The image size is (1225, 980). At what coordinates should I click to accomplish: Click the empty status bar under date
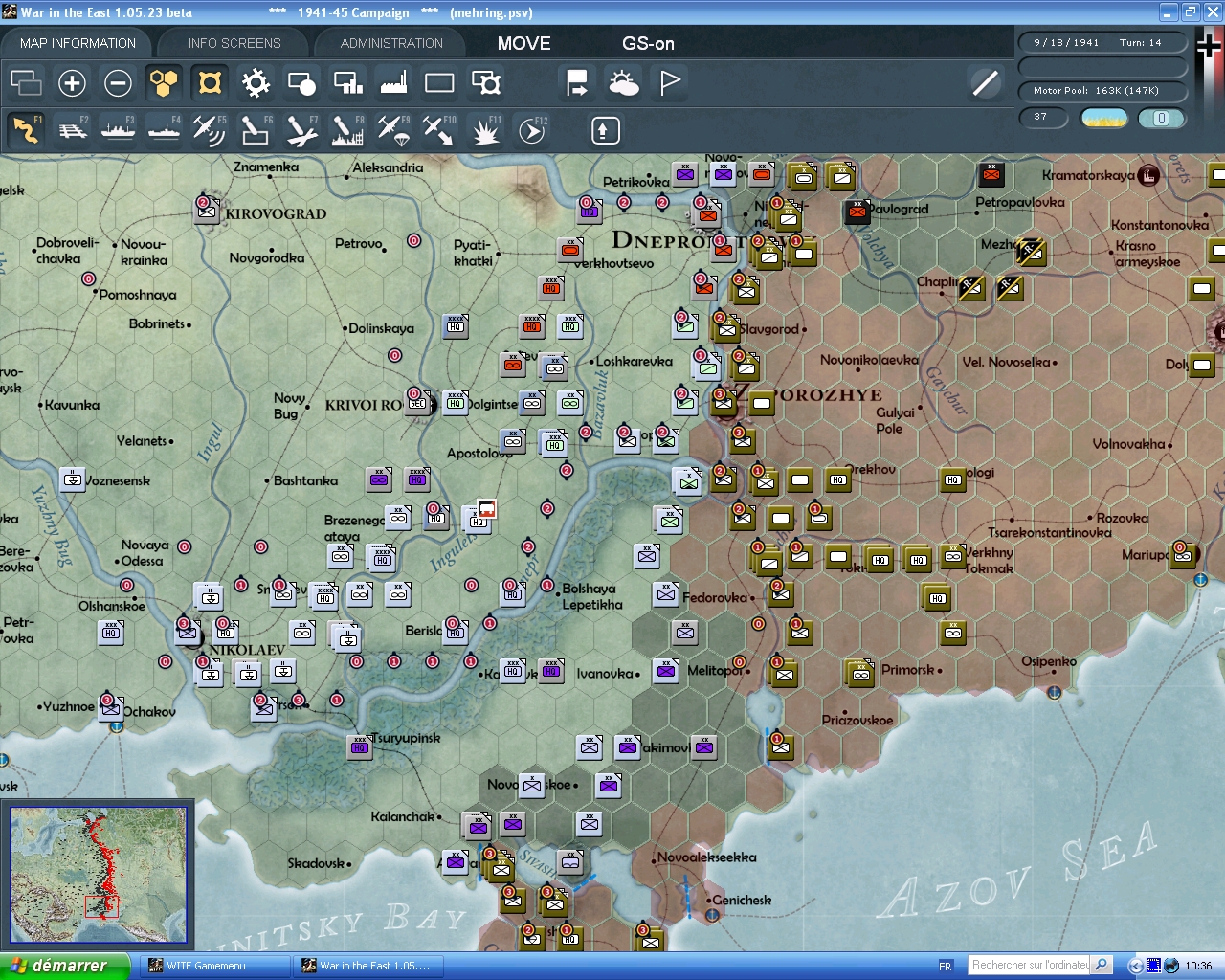(x=1102, y=67)
